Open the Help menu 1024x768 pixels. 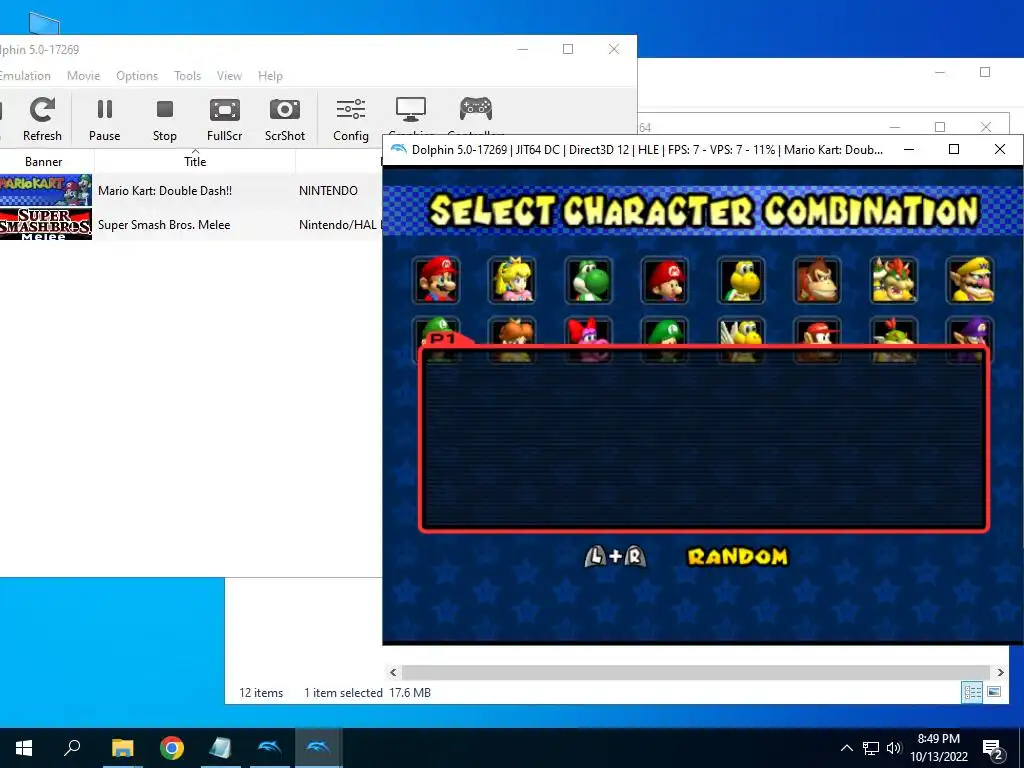[270, 76]
